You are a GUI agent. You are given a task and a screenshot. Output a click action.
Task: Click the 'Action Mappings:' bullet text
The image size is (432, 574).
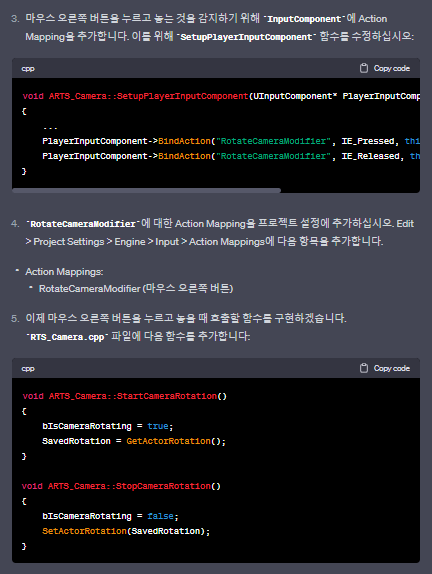pos(64,272)
